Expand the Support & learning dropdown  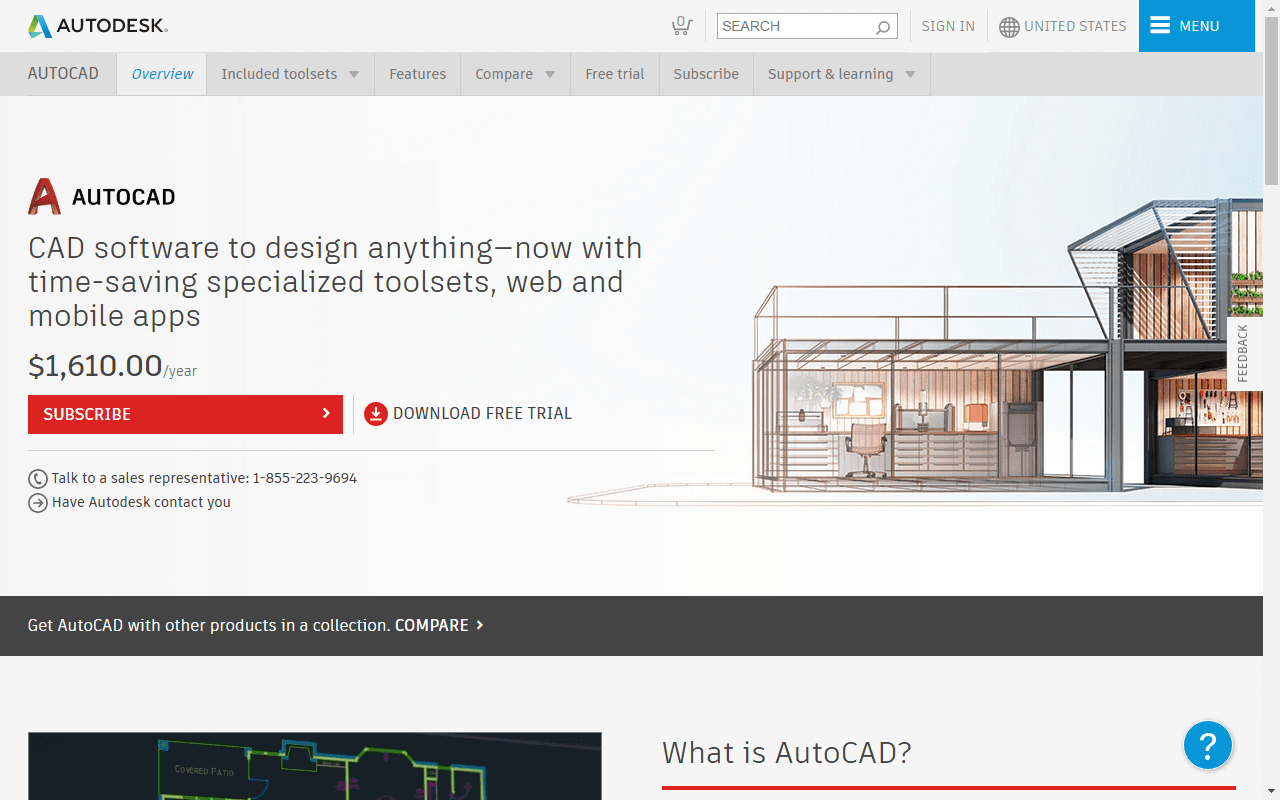pyautogui.click(x=841, y=74)
